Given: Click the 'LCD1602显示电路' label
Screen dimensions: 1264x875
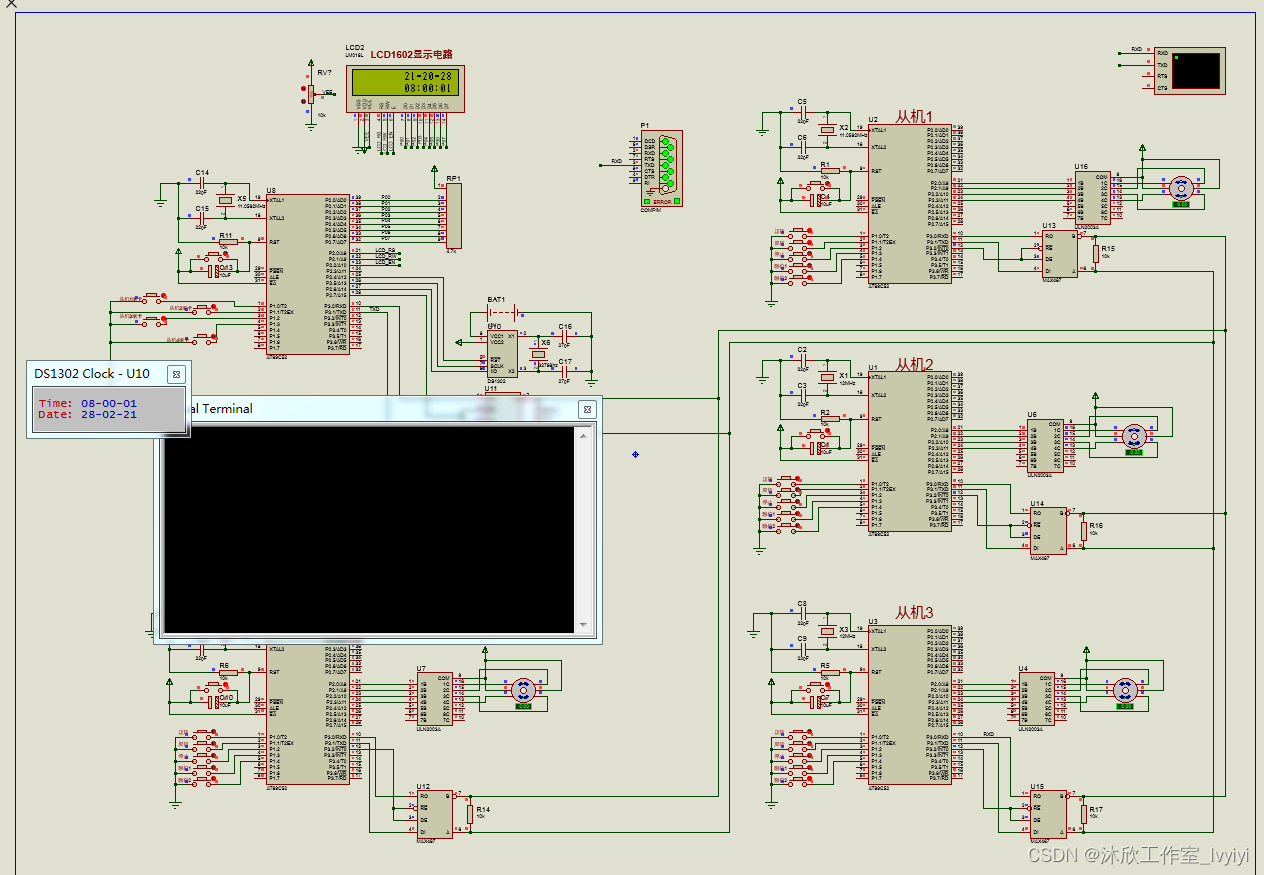Looking at the screenshot, I should [412, 55].
